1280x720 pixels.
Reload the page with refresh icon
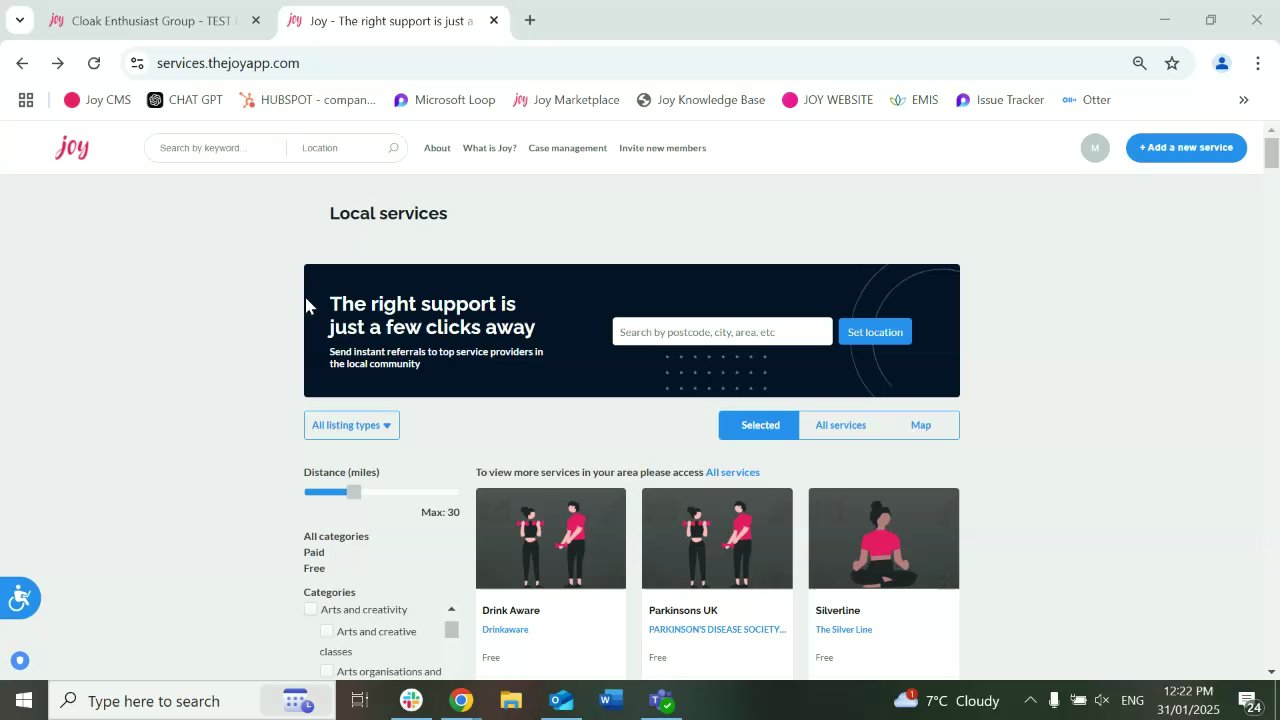click(x=94, y=63)
